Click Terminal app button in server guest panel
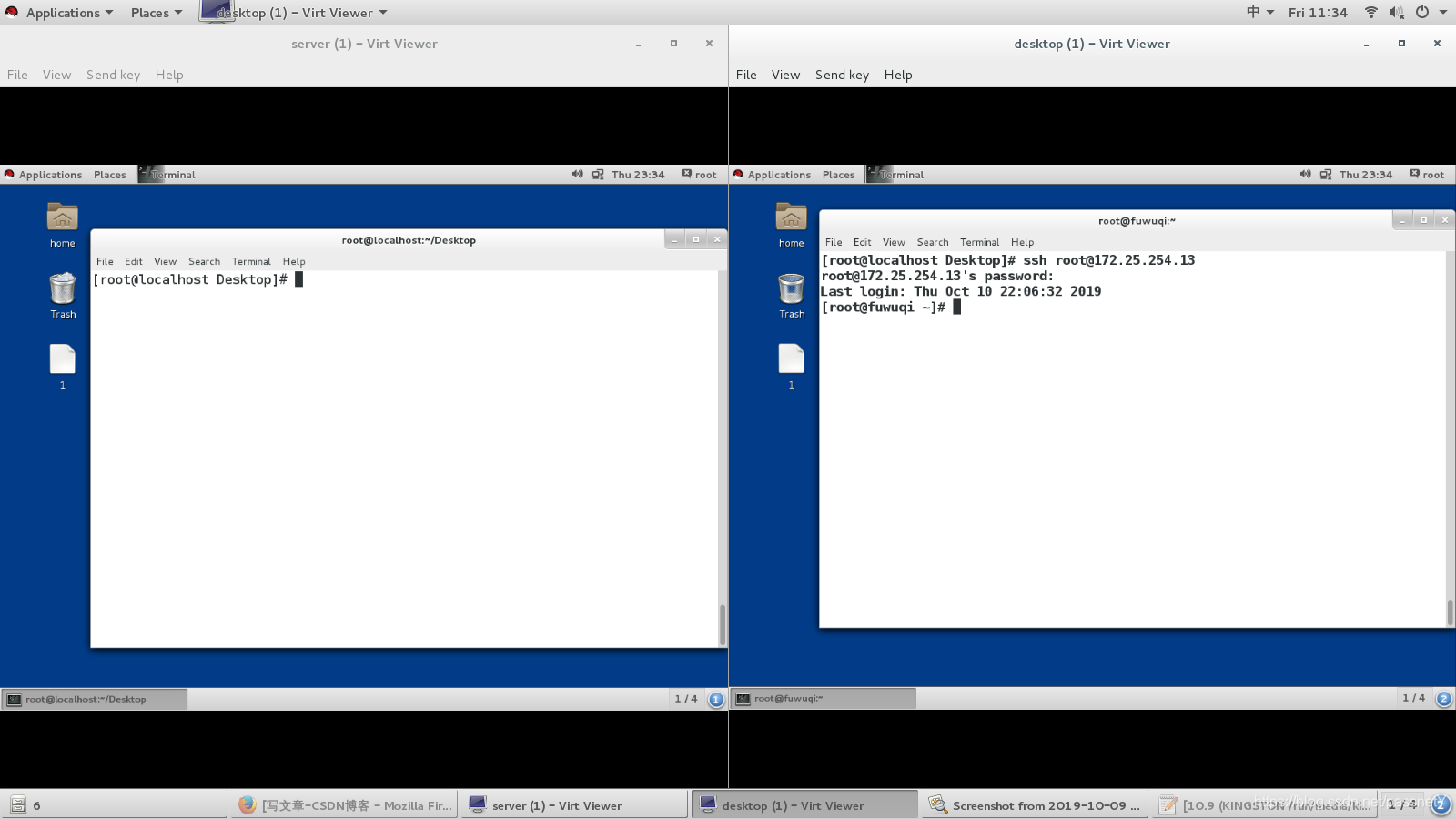 [x=167, y=175]
